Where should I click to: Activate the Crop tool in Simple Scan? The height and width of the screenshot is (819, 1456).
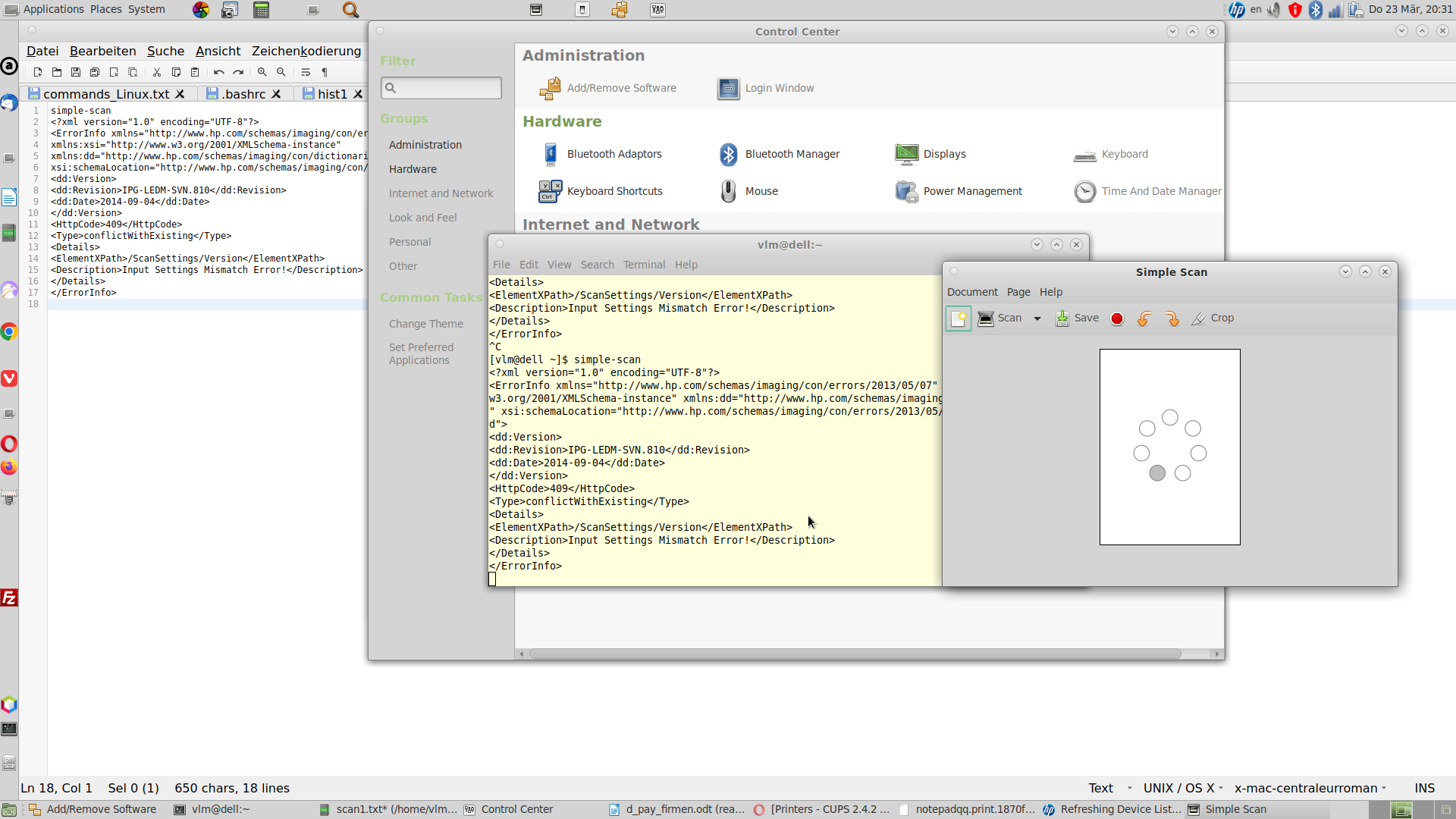point(1213,318)
